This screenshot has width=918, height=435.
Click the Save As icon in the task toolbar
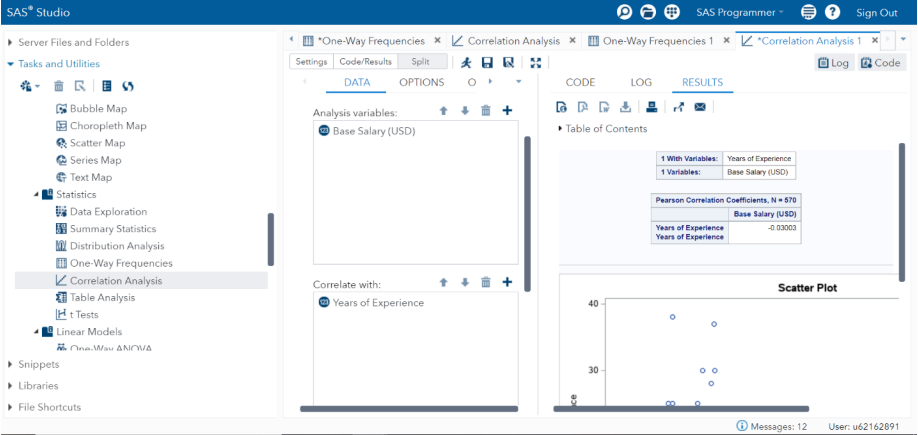[x=508, y=62]
